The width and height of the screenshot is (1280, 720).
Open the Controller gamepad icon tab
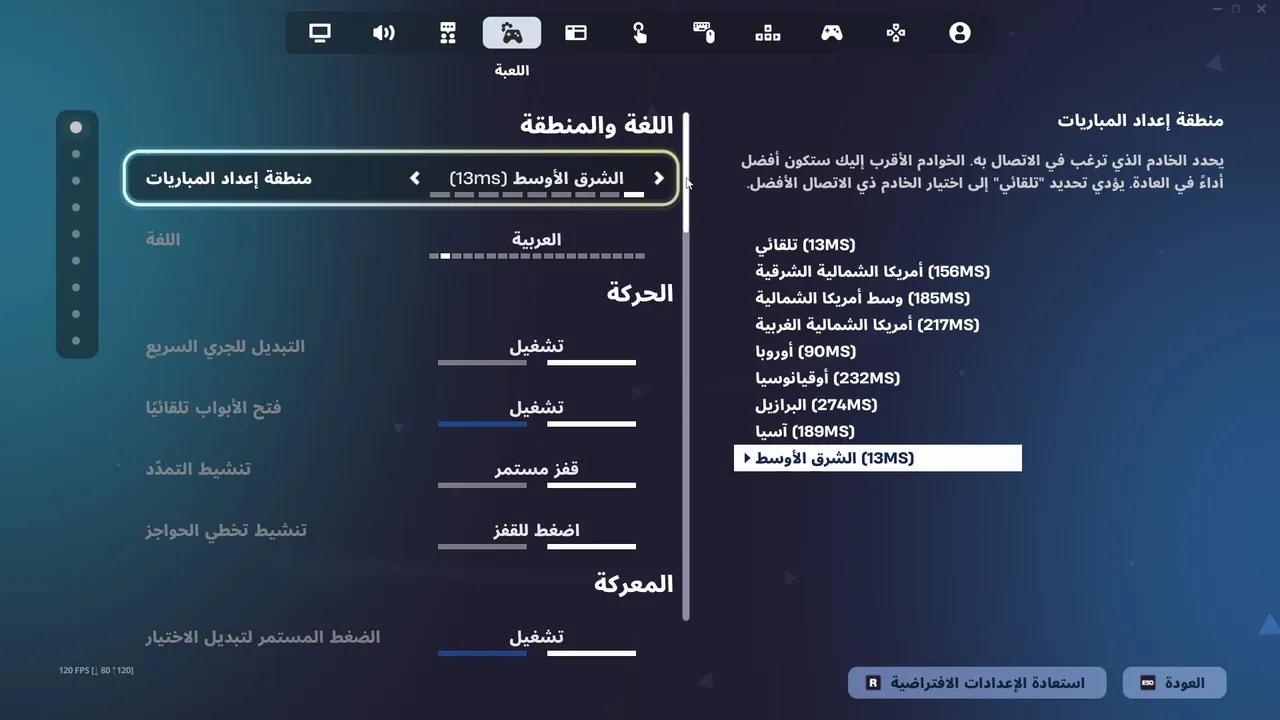point(832,33)
